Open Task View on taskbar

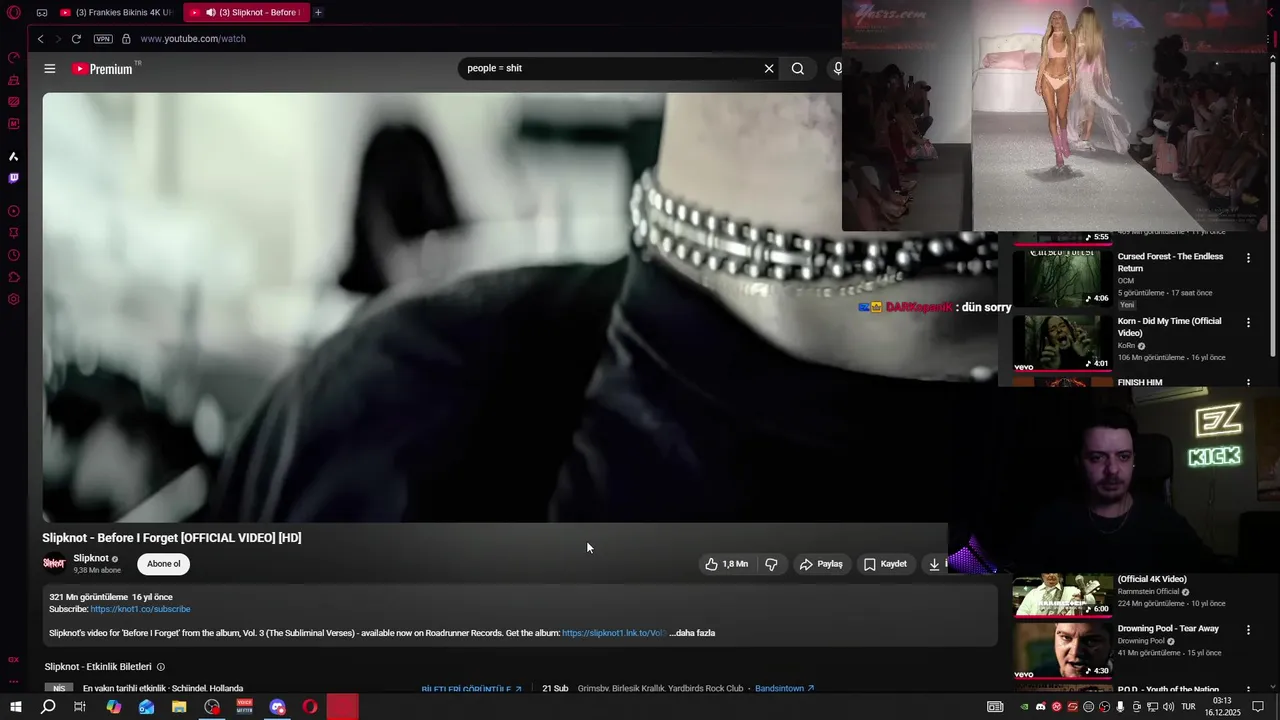pyautogui.click(x=80, y=707)
